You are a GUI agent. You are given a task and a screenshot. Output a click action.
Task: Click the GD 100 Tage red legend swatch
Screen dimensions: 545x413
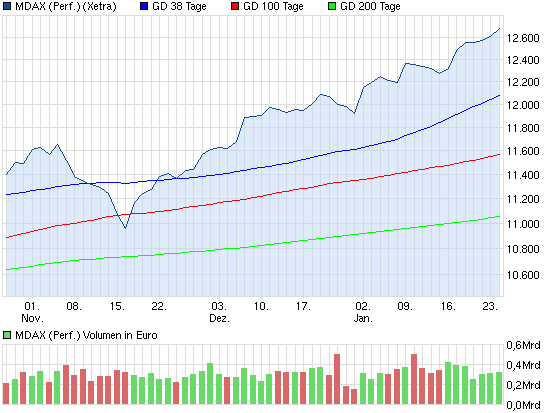pyautogui.click(x=235, y=6)
